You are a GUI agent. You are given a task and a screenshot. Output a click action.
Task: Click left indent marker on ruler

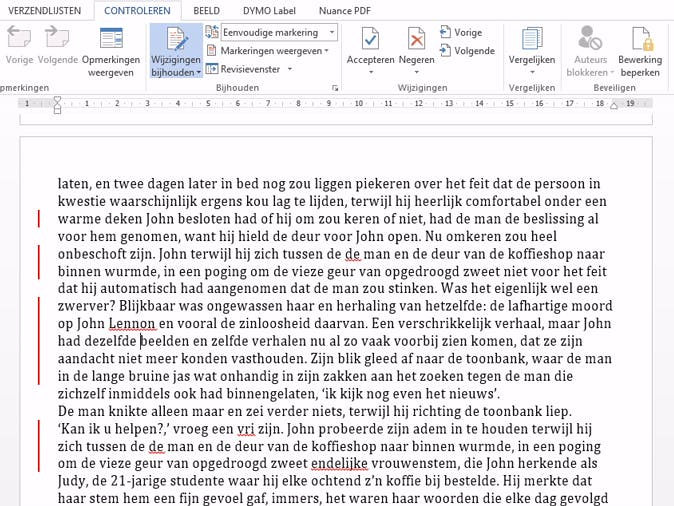pyautogui.click(x=57, y=105)
